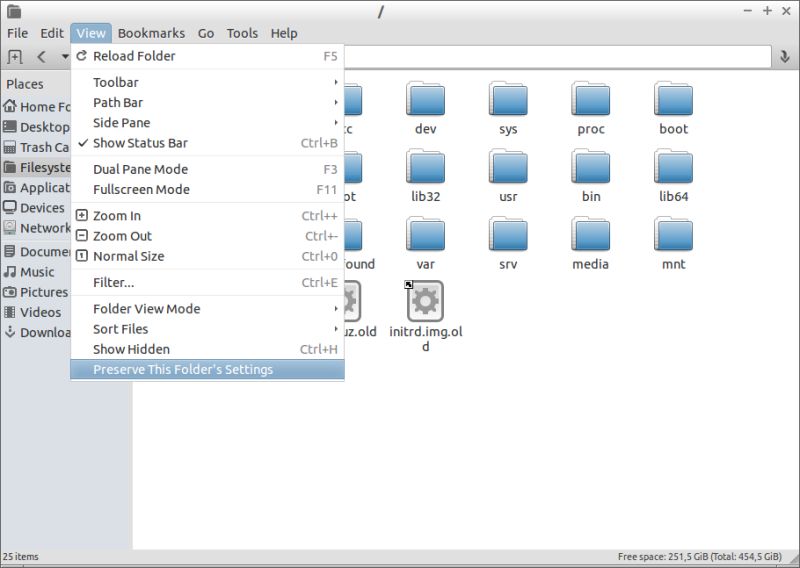Choose Normal Size

(208, 256)
